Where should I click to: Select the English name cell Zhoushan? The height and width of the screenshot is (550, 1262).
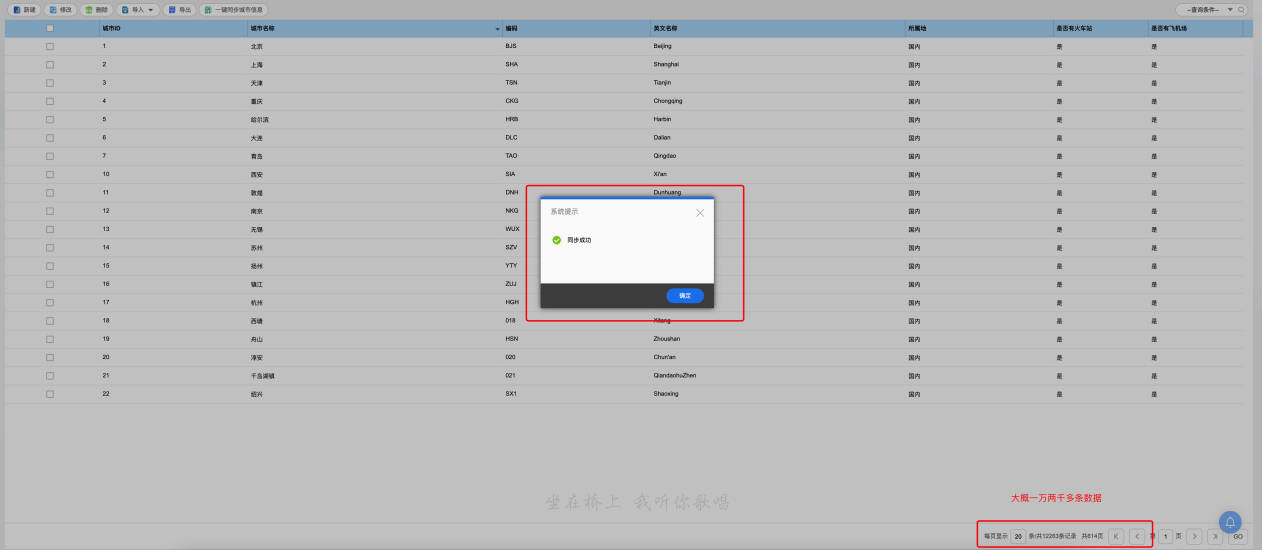(666, 339)
